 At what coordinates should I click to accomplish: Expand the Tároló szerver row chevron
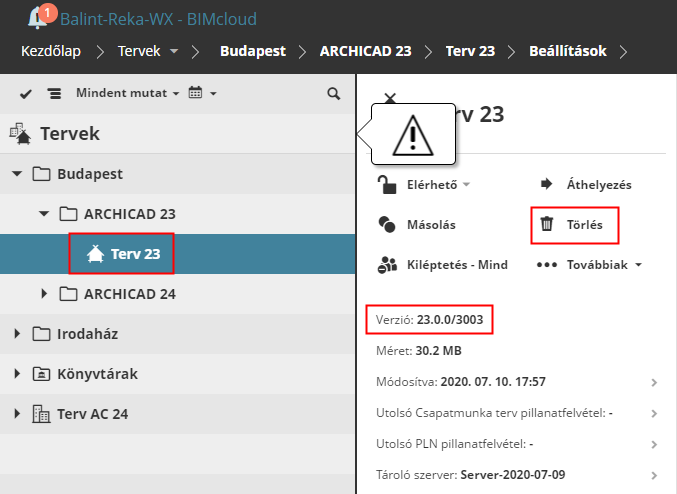tap(654, 476)
